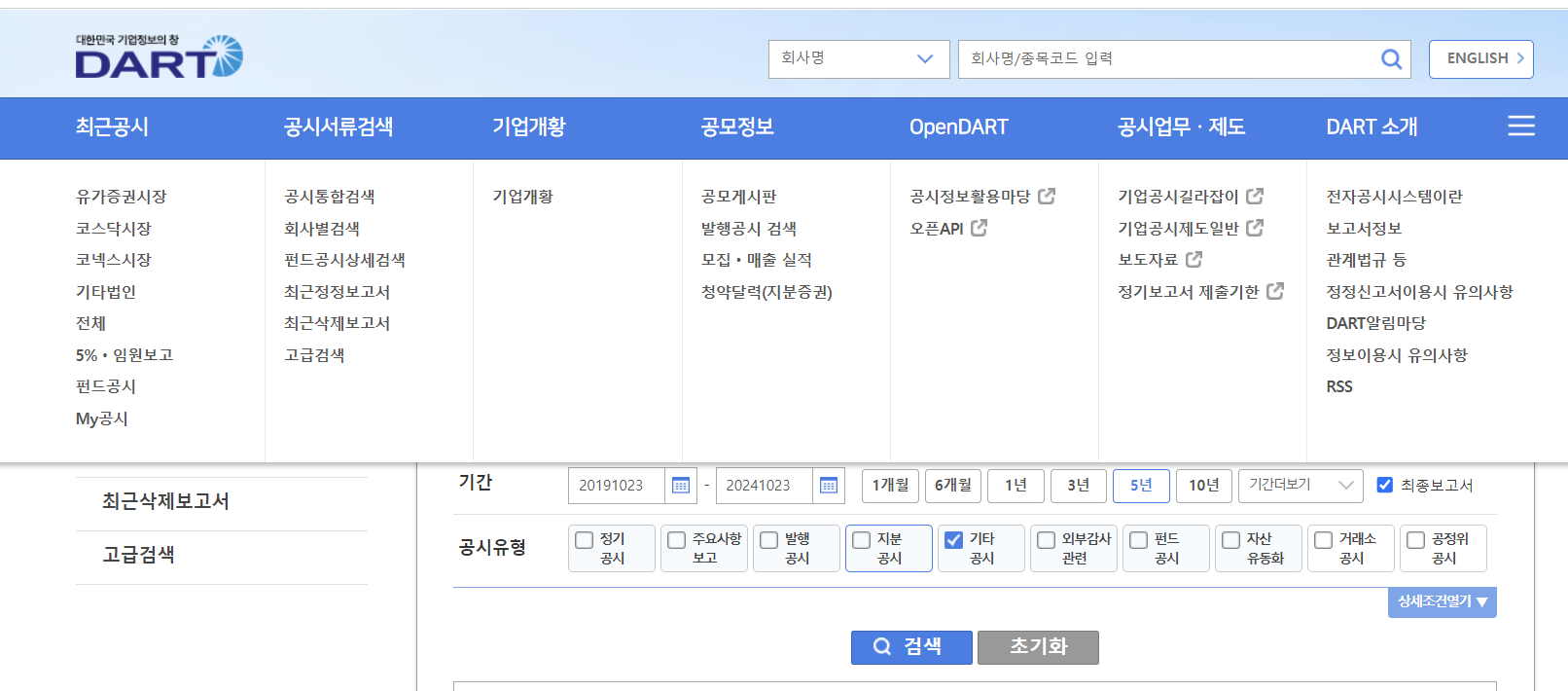Click the end date field 20241023

tap(765, 486)
